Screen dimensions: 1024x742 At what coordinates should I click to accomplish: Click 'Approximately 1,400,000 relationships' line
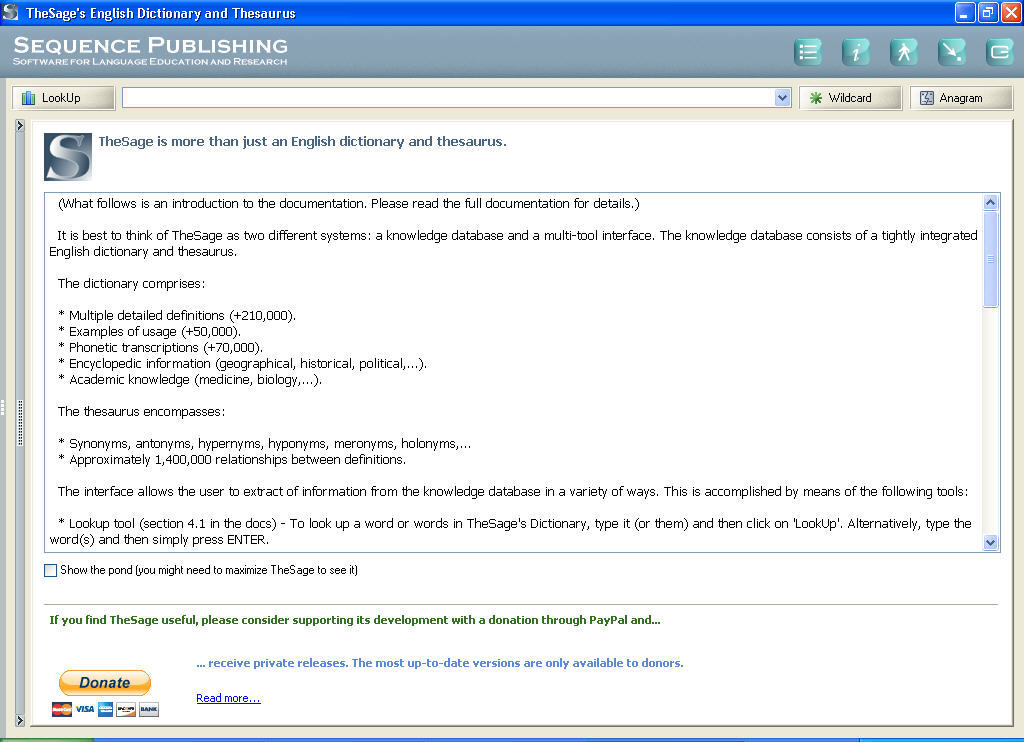click(232, 460)
